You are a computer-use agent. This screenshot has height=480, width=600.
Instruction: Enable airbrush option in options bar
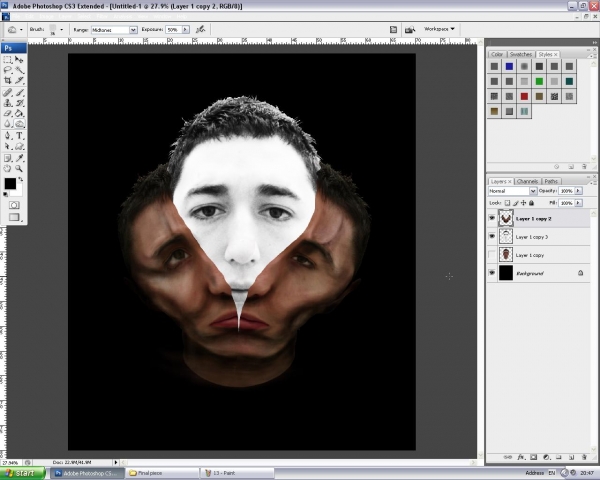(200, 29)
